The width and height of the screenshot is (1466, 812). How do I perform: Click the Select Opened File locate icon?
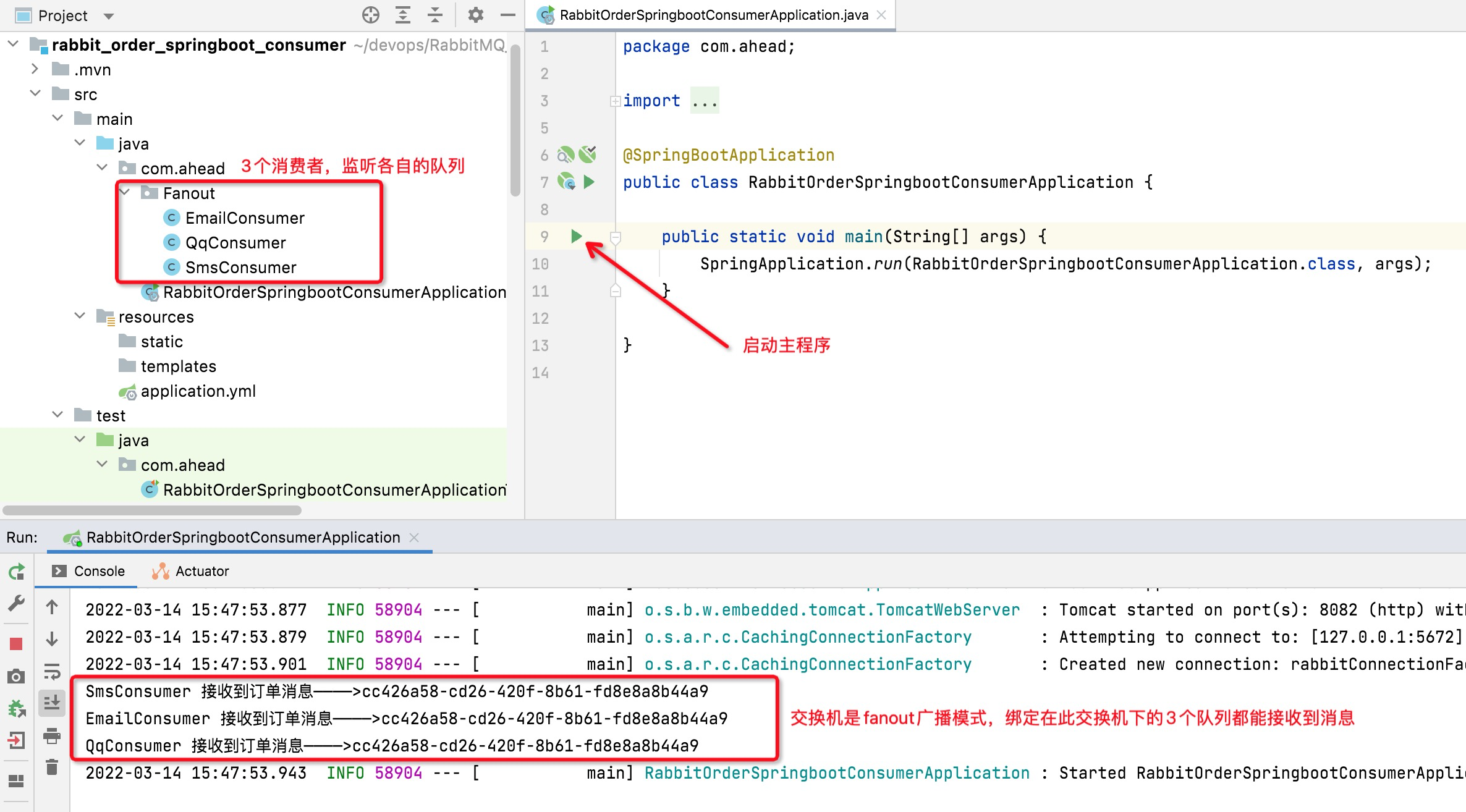370,15
